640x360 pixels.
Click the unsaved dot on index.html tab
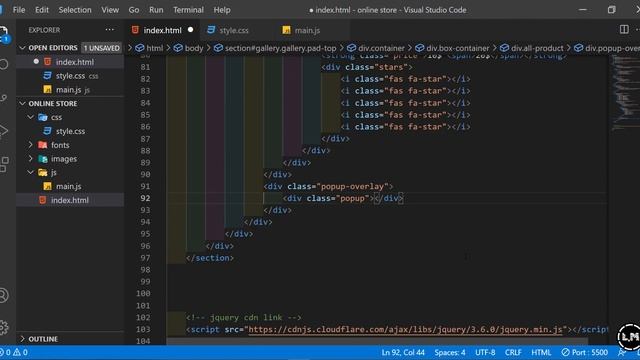191,30
